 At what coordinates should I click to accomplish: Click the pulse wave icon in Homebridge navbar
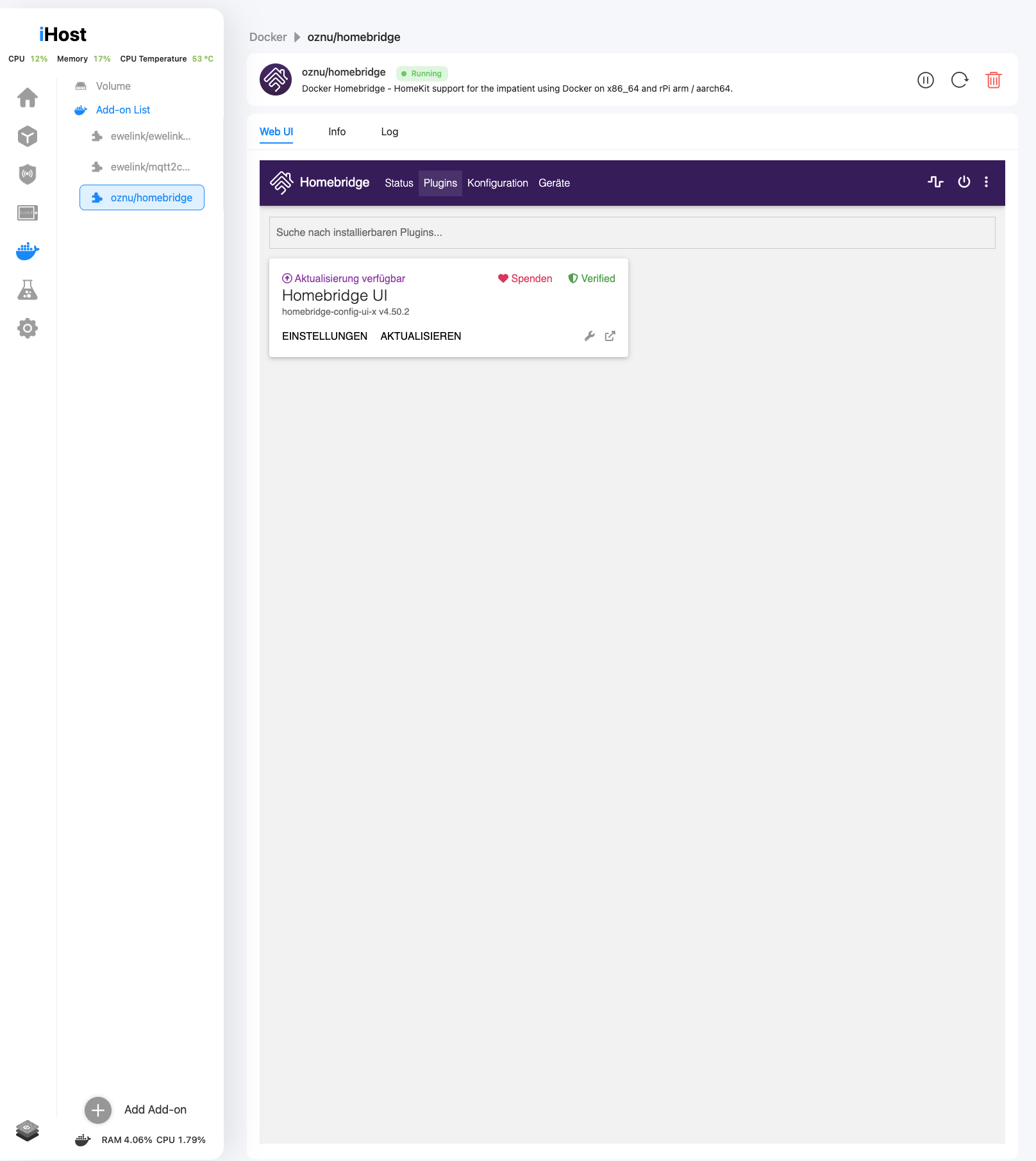coord(935,182)
